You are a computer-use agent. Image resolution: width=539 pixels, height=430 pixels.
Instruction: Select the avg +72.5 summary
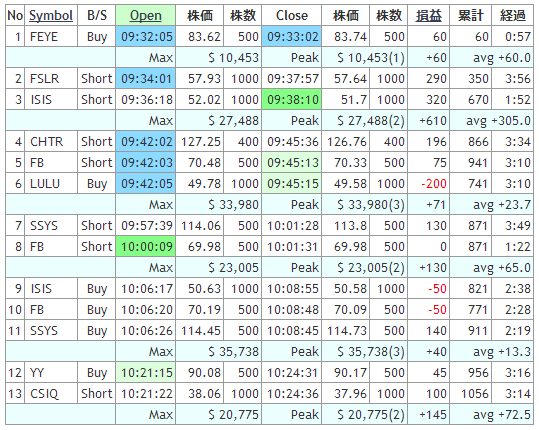point(502,415)
